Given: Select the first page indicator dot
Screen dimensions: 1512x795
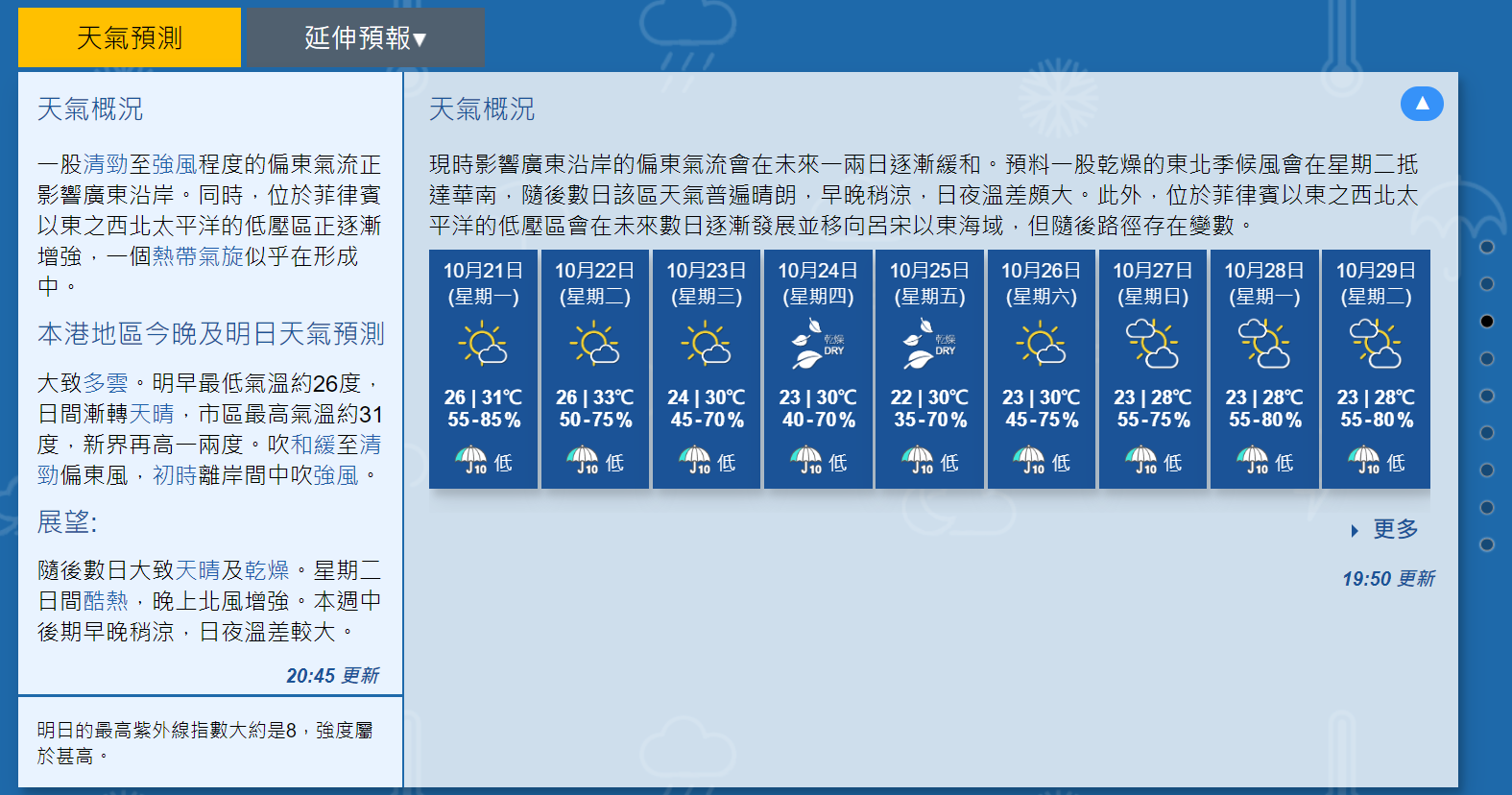Looking at the screenshot, I should tap(1487, 247).
